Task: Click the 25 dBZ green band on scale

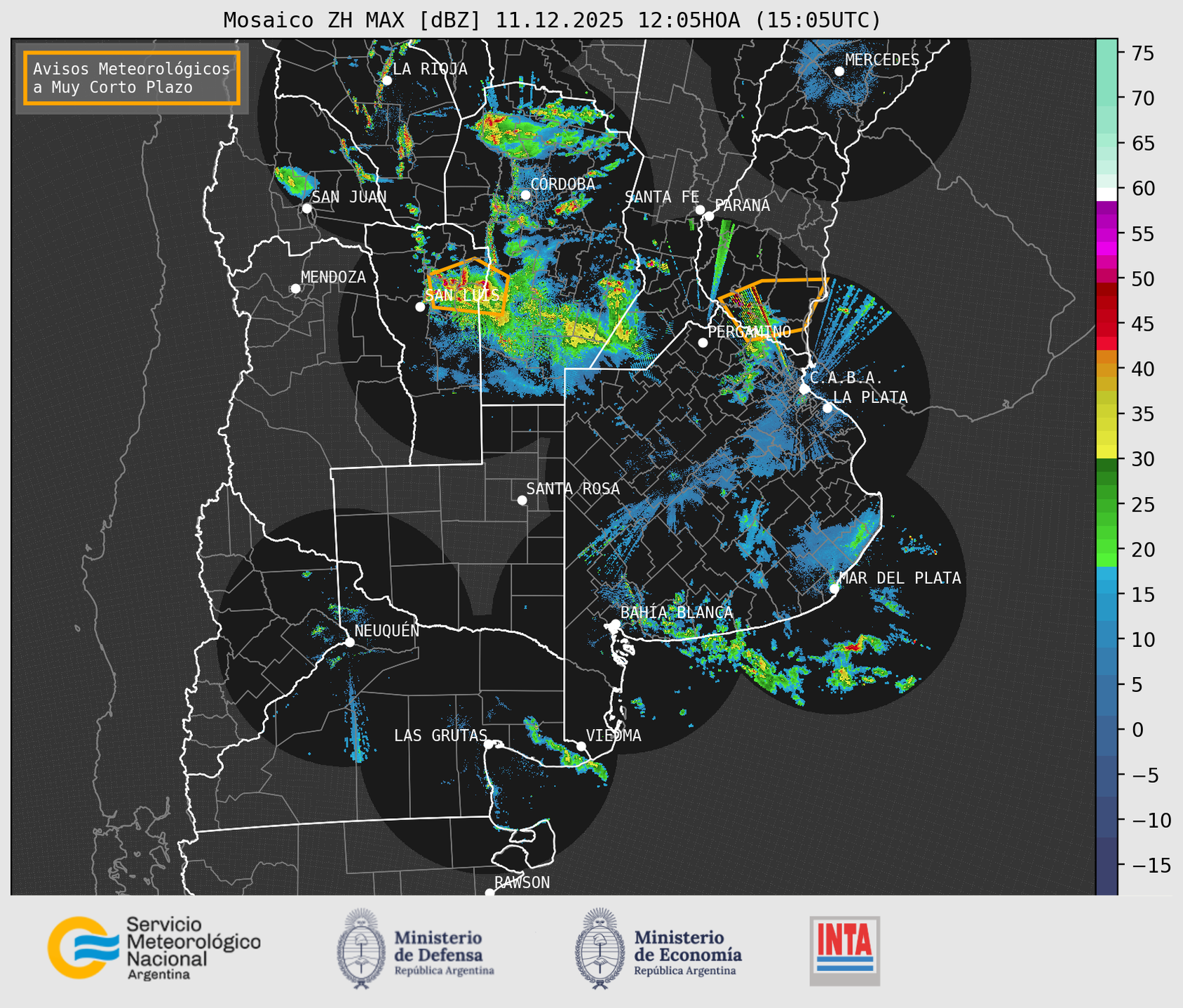Action: click(x=1107, y=504)
